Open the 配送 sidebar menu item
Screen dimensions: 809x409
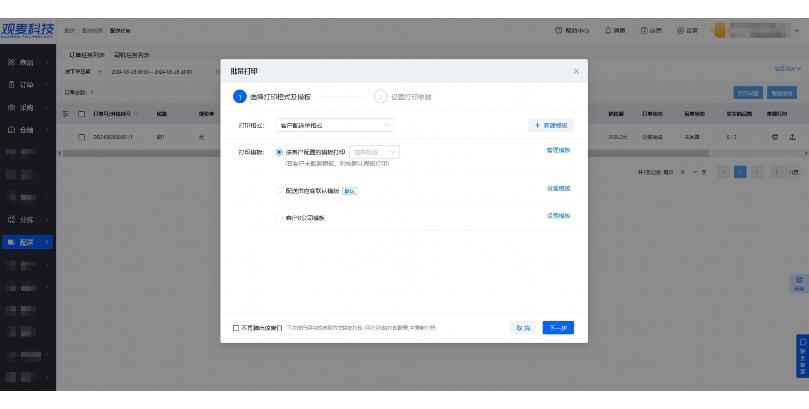click(27, 242)
